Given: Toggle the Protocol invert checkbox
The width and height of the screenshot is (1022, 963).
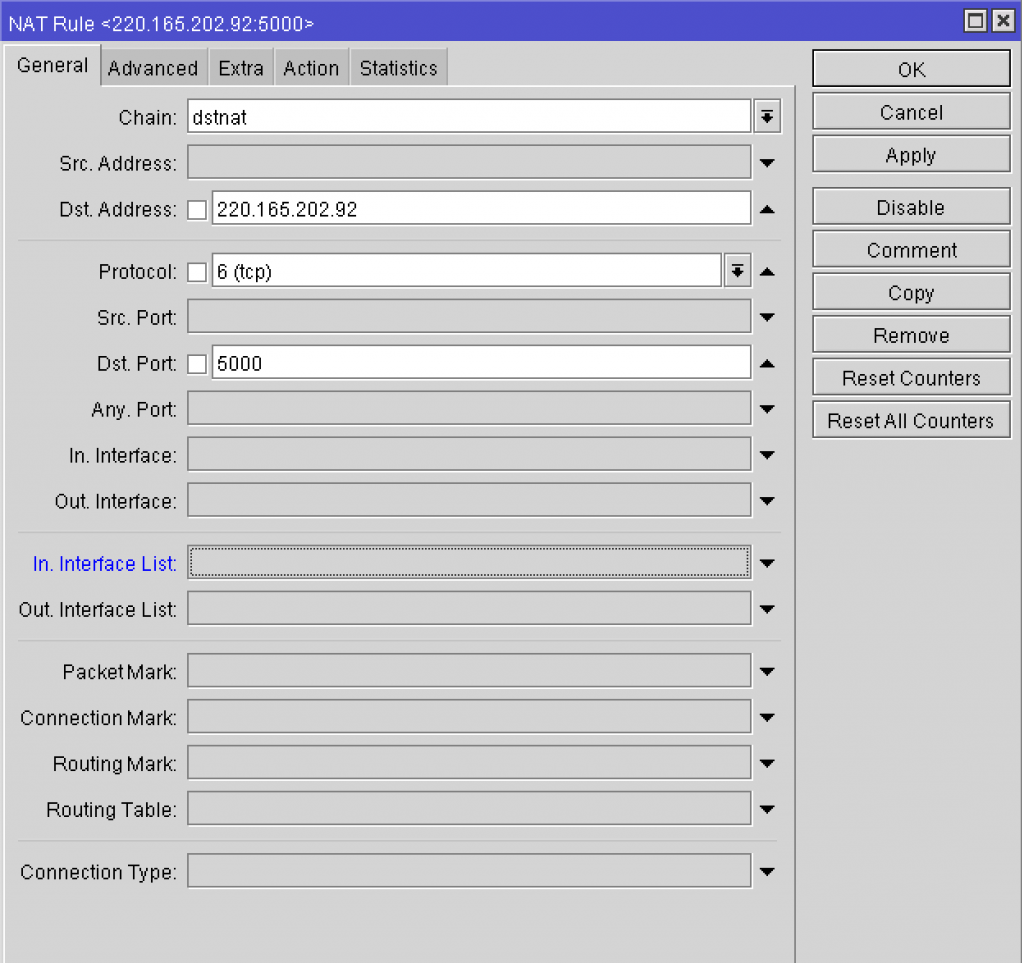Looking at the screenshot, I should [x=197, y=272].
